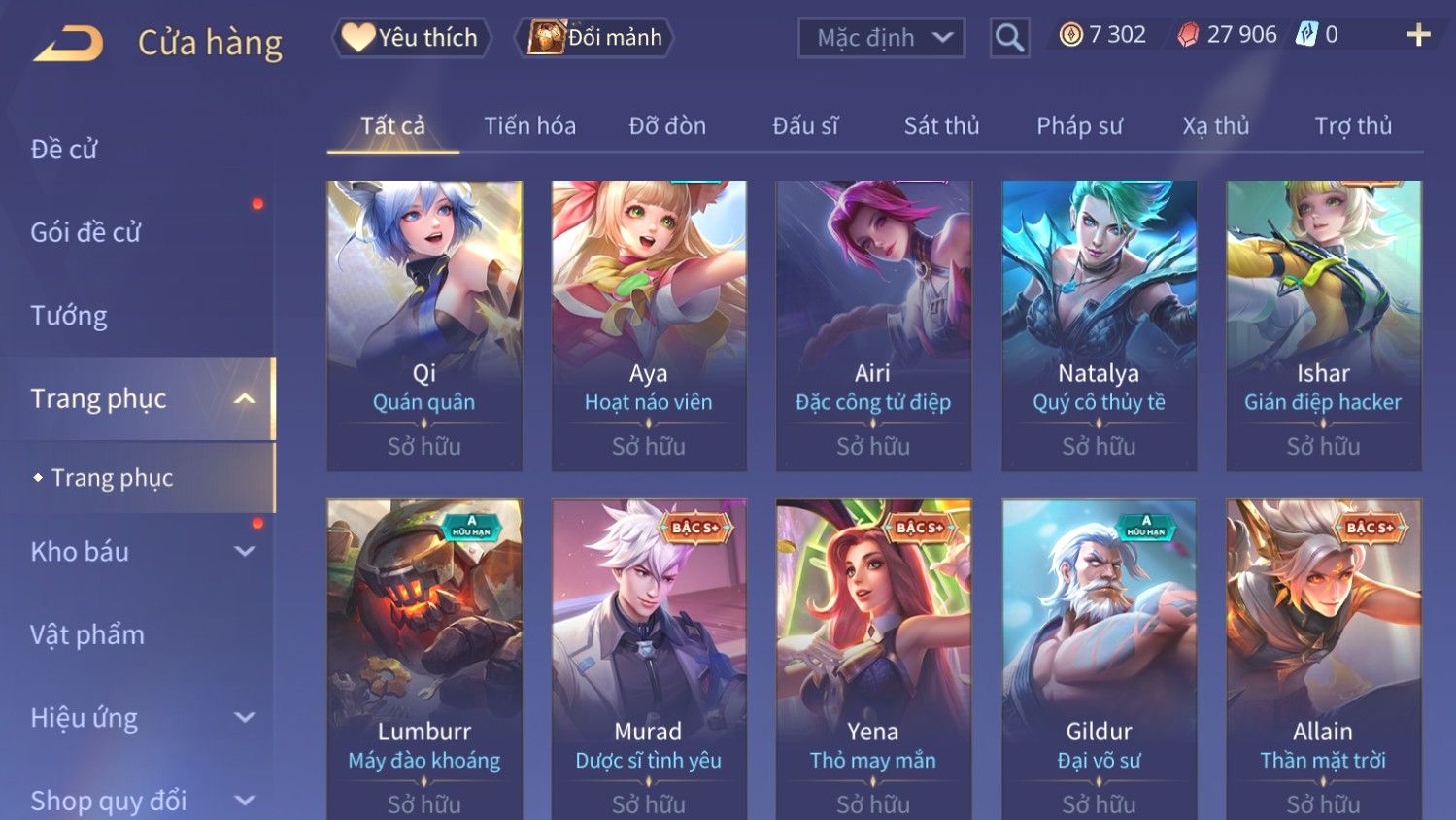Click the plus icon to add currency
The height and width of the screenshot is (820, 1456).
click(x=1418, y=35)
